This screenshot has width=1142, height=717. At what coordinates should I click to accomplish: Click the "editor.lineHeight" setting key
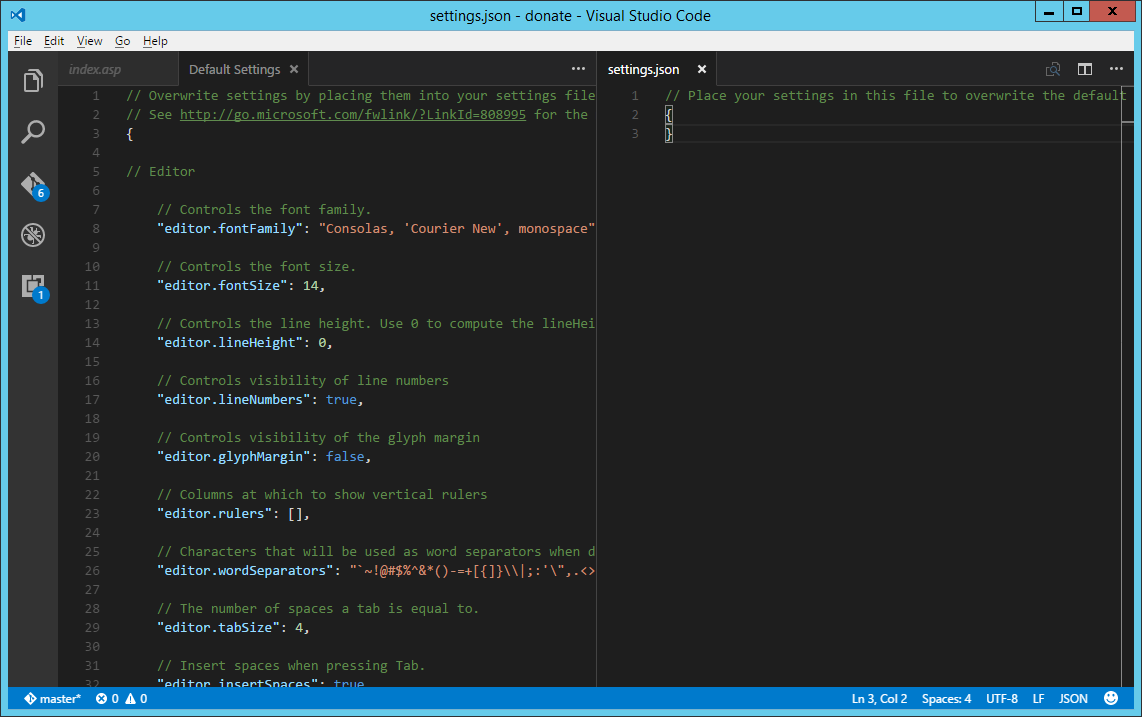click(x=229, y=342)
